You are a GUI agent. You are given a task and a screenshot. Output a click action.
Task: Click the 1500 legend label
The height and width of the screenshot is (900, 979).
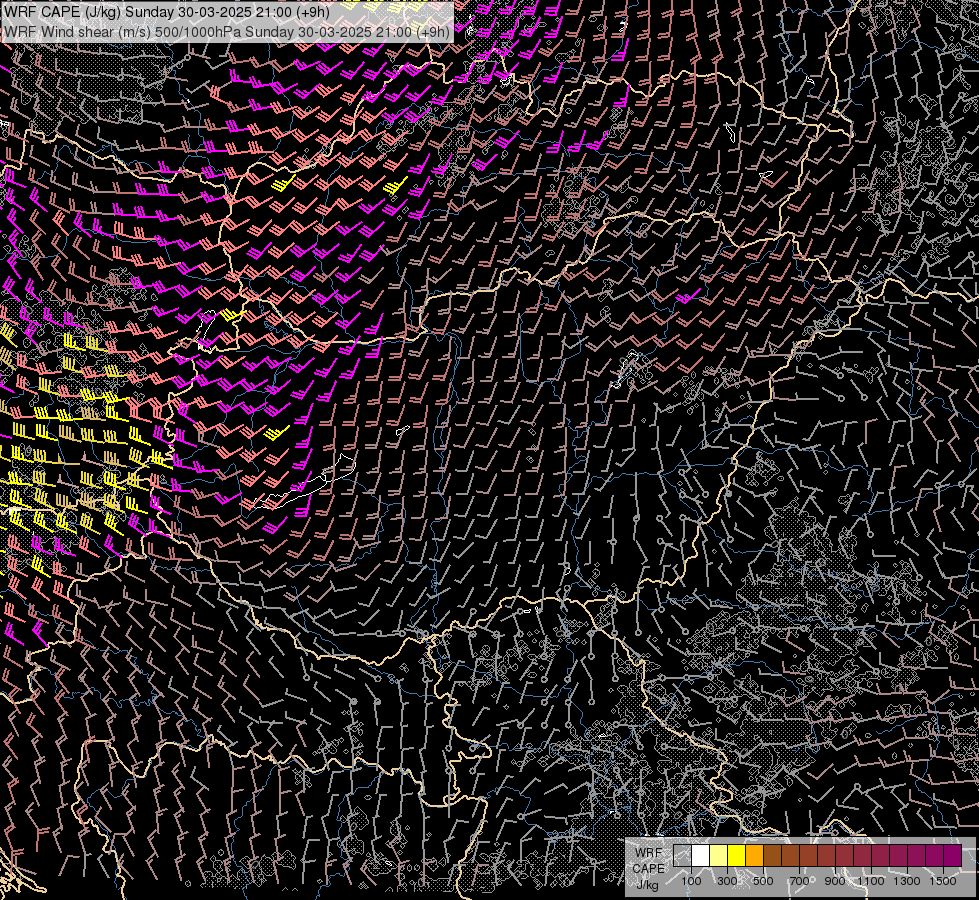tap(943, 881)
